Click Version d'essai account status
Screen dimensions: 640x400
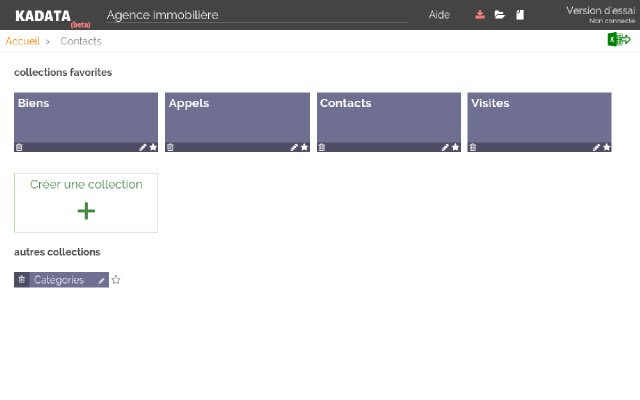[600, 14]
